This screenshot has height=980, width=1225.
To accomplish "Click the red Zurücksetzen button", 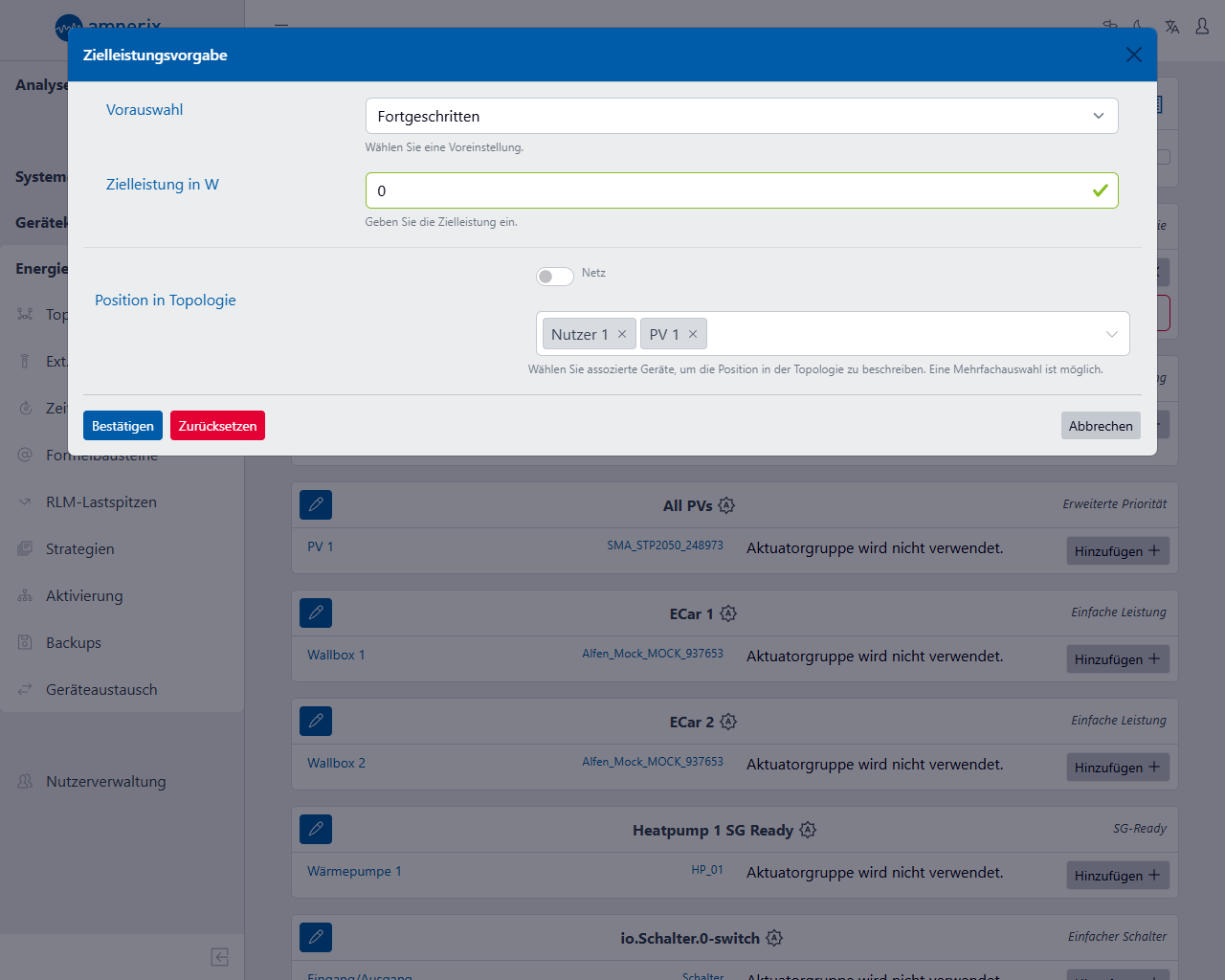I will tap(217, 426).
